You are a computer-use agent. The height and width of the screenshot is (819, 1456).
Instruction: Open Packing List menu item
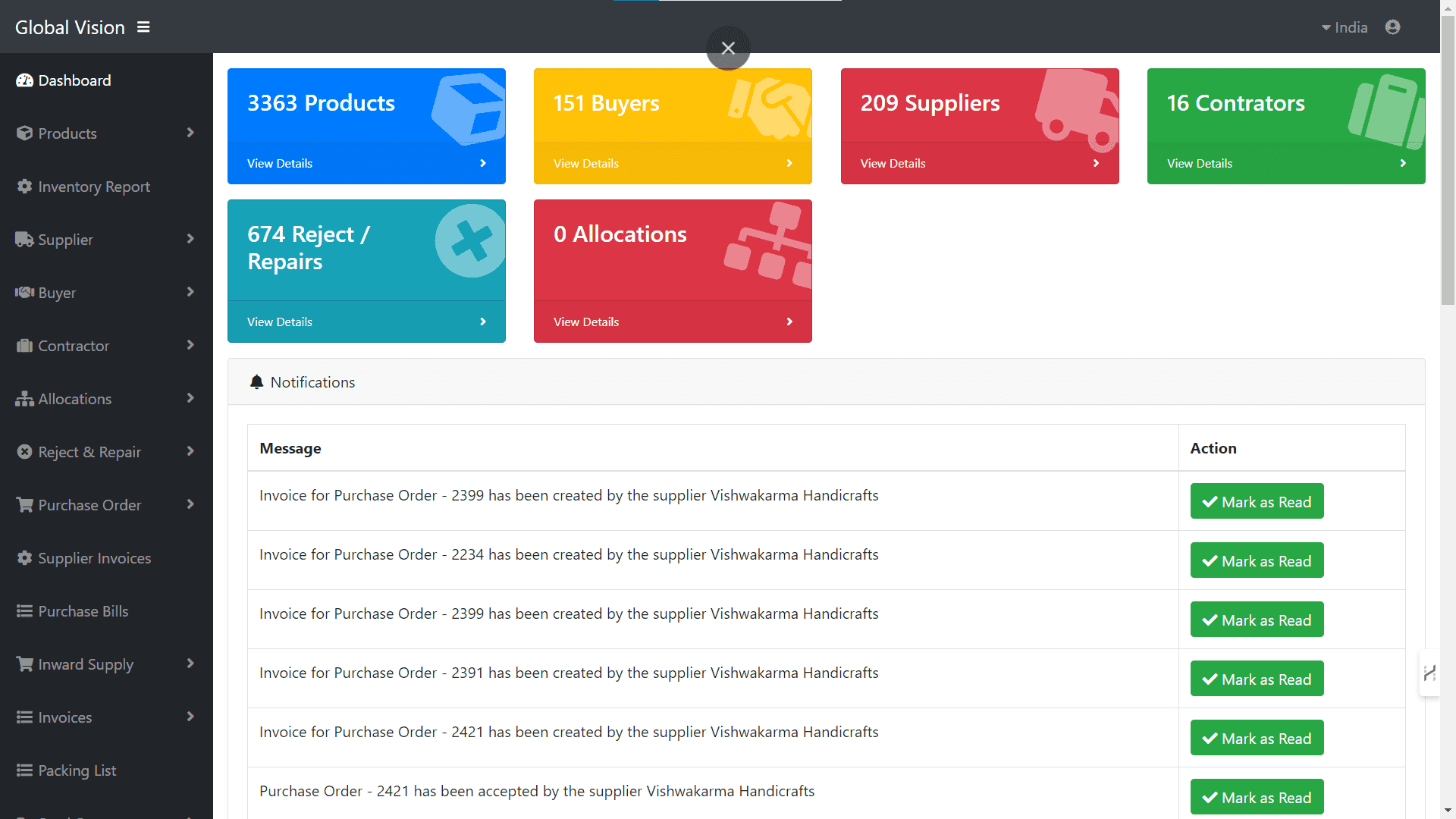tap(77, 770)
